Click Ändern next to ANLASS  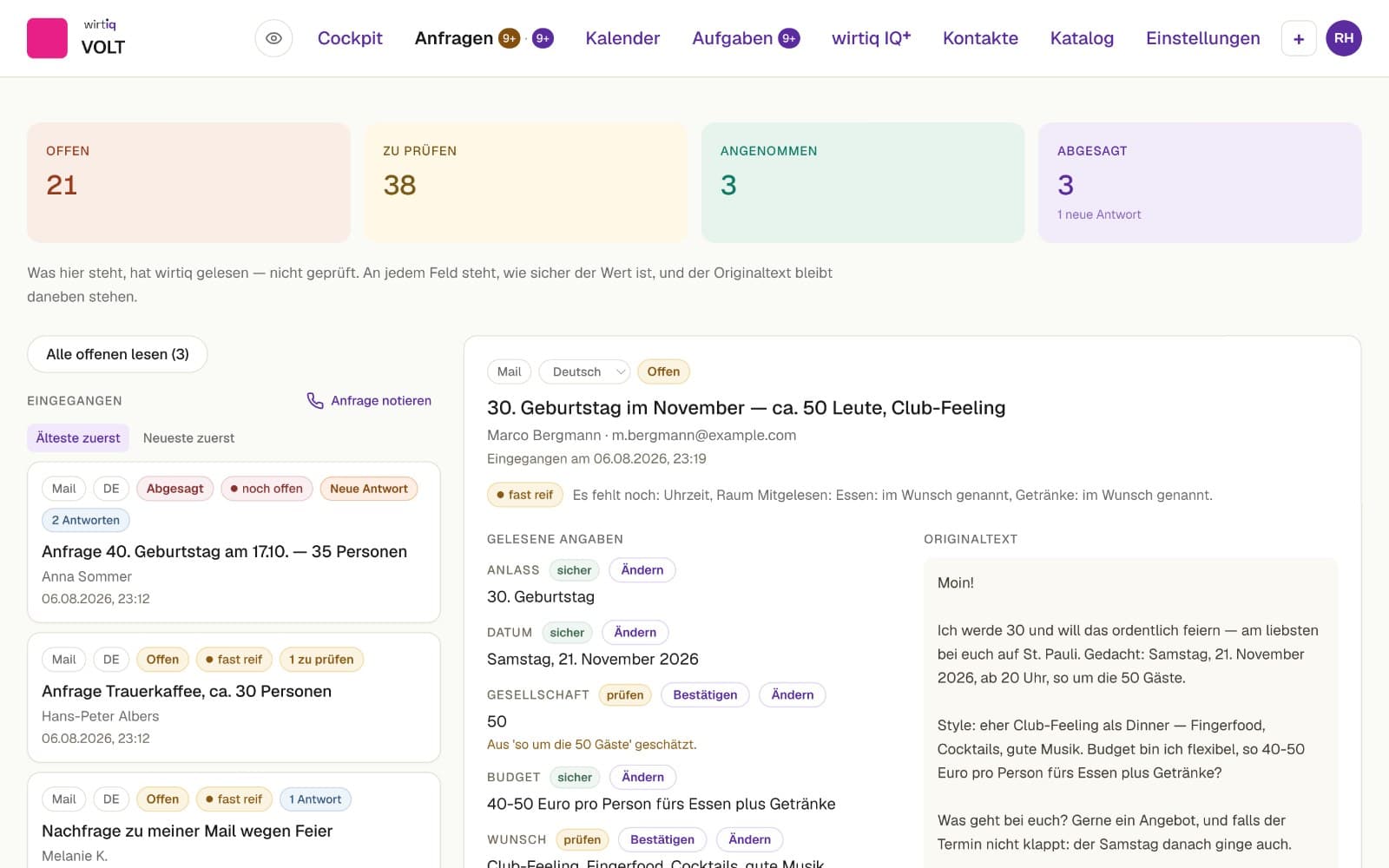(x=642, y=570)
